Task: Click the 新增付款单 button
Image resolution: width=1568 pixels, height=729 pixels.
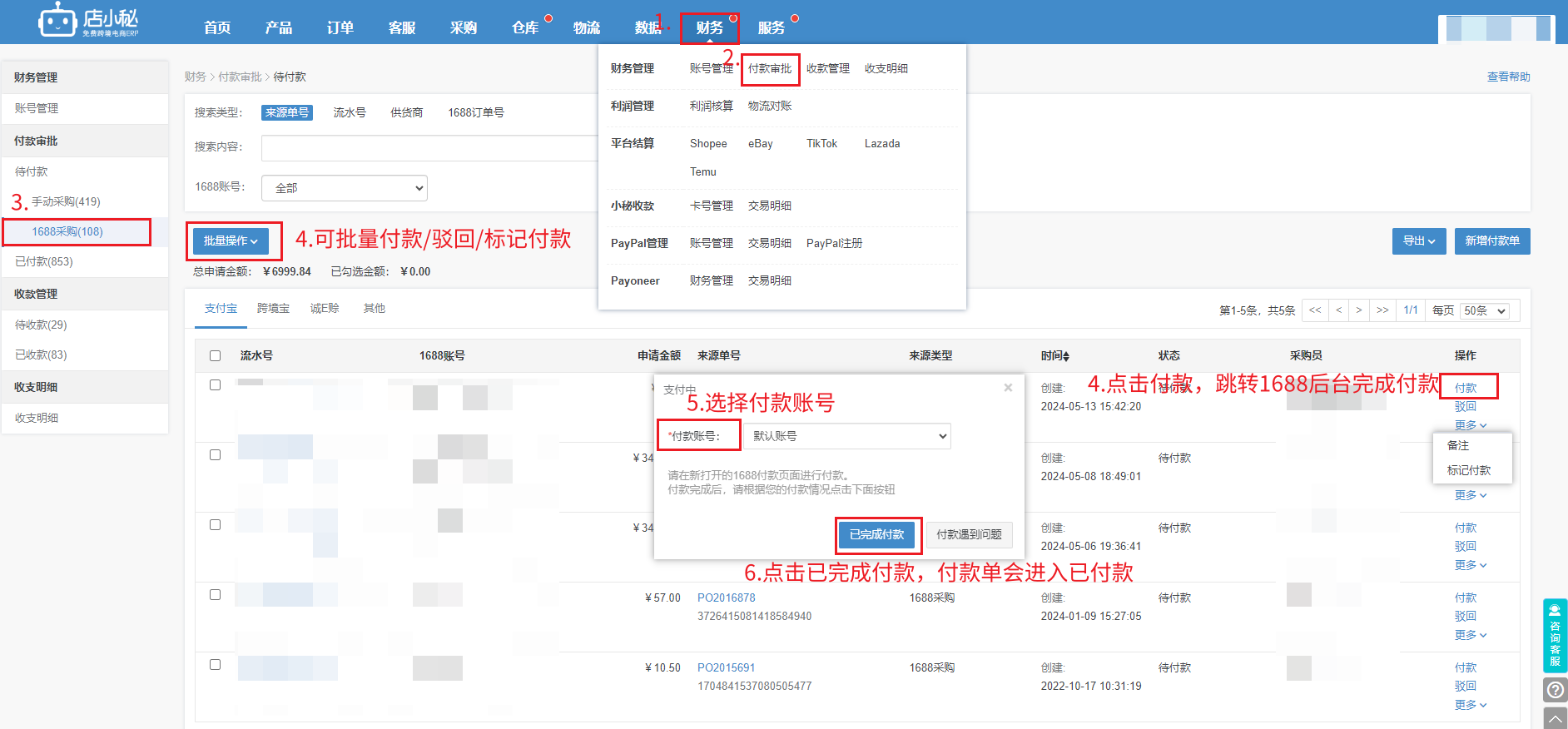Action: pyautogui.click(x=1492, y=241)
